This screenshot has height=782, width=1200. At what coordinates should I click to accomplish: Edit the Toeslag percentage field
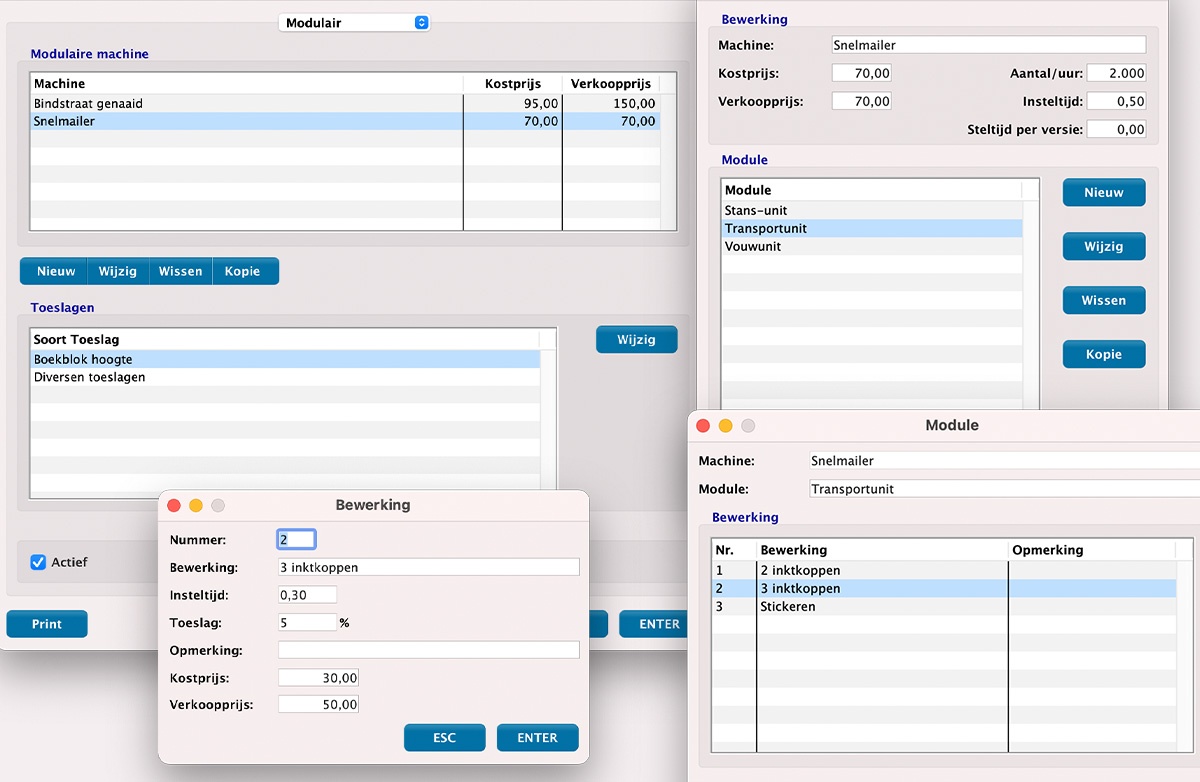(x=307, y=622)
